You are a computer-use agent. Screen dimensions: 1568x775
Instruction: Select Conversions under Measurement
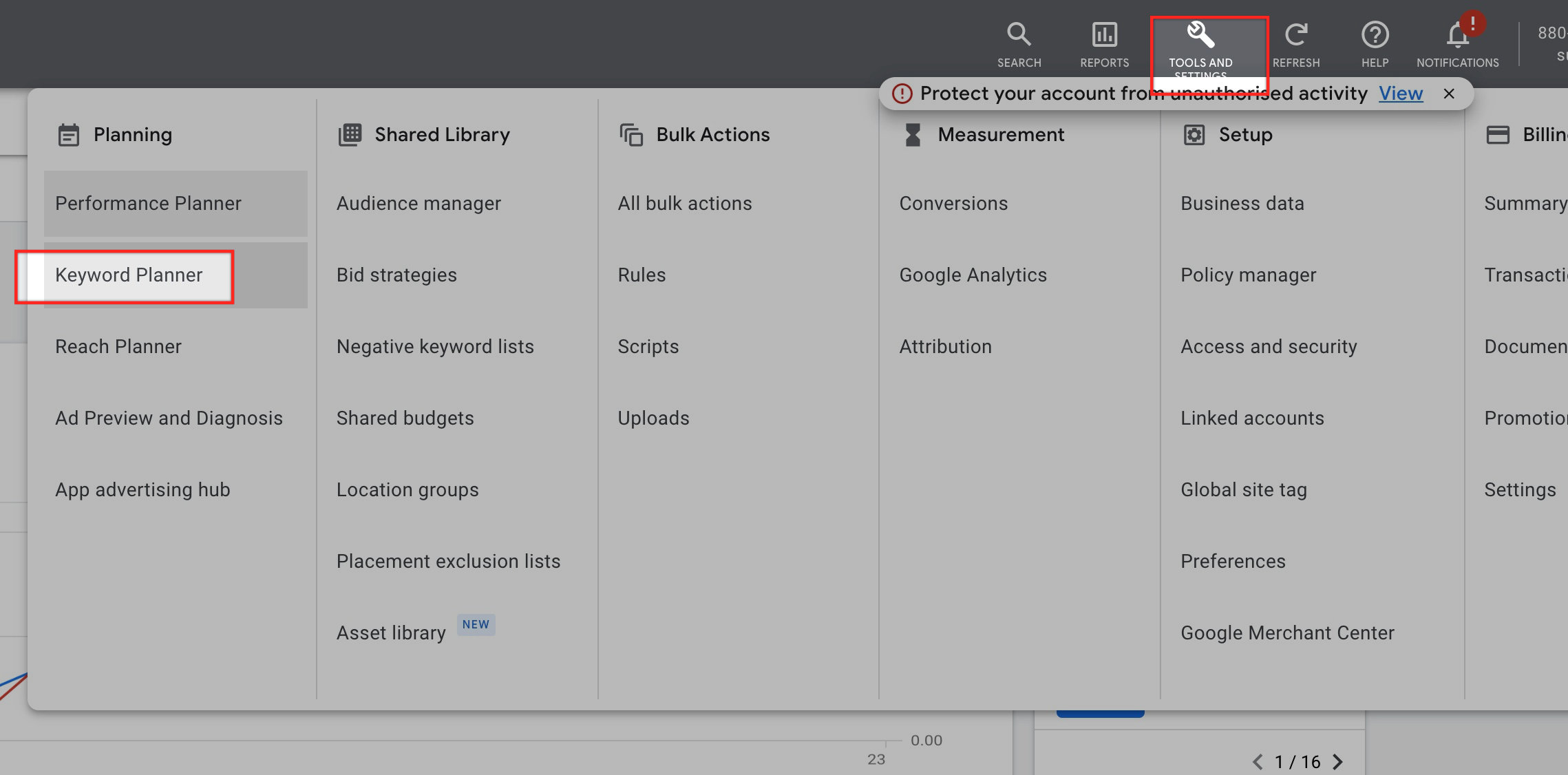coord(953,204)
